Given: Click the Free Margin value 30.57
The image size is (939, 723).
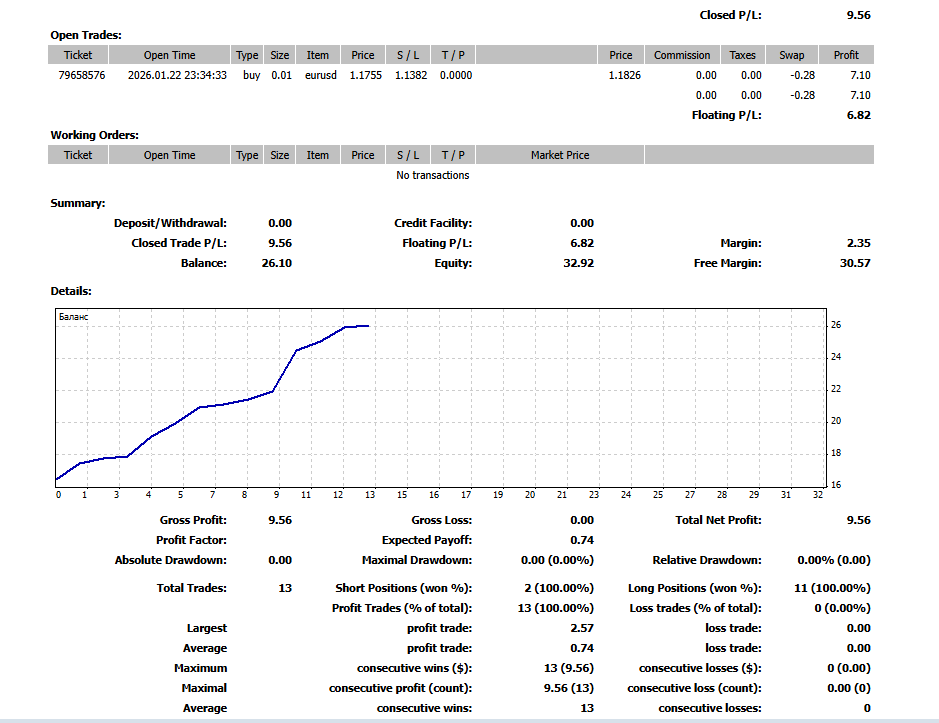Looking at the screenshot, I should click(x=855, y=263).
